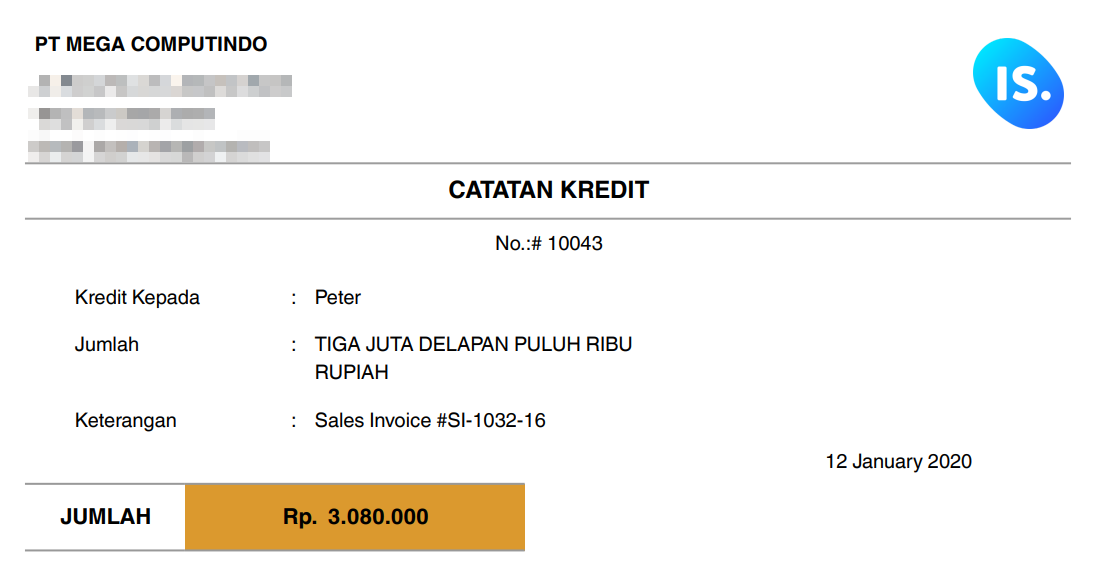The height and width of the screenshot is (579, 1109).
Task: Click the third blurred address line
Action: click(x=149, y=151)
